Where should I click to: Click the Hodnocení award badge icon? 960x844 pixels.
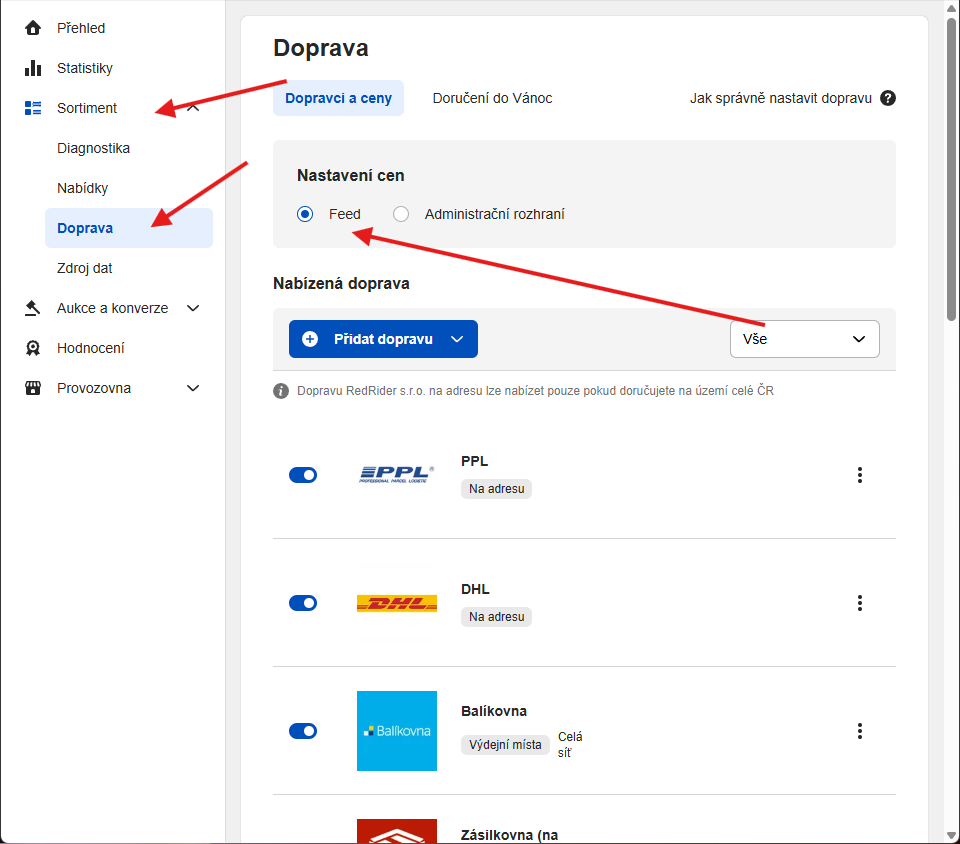(33, 348)
